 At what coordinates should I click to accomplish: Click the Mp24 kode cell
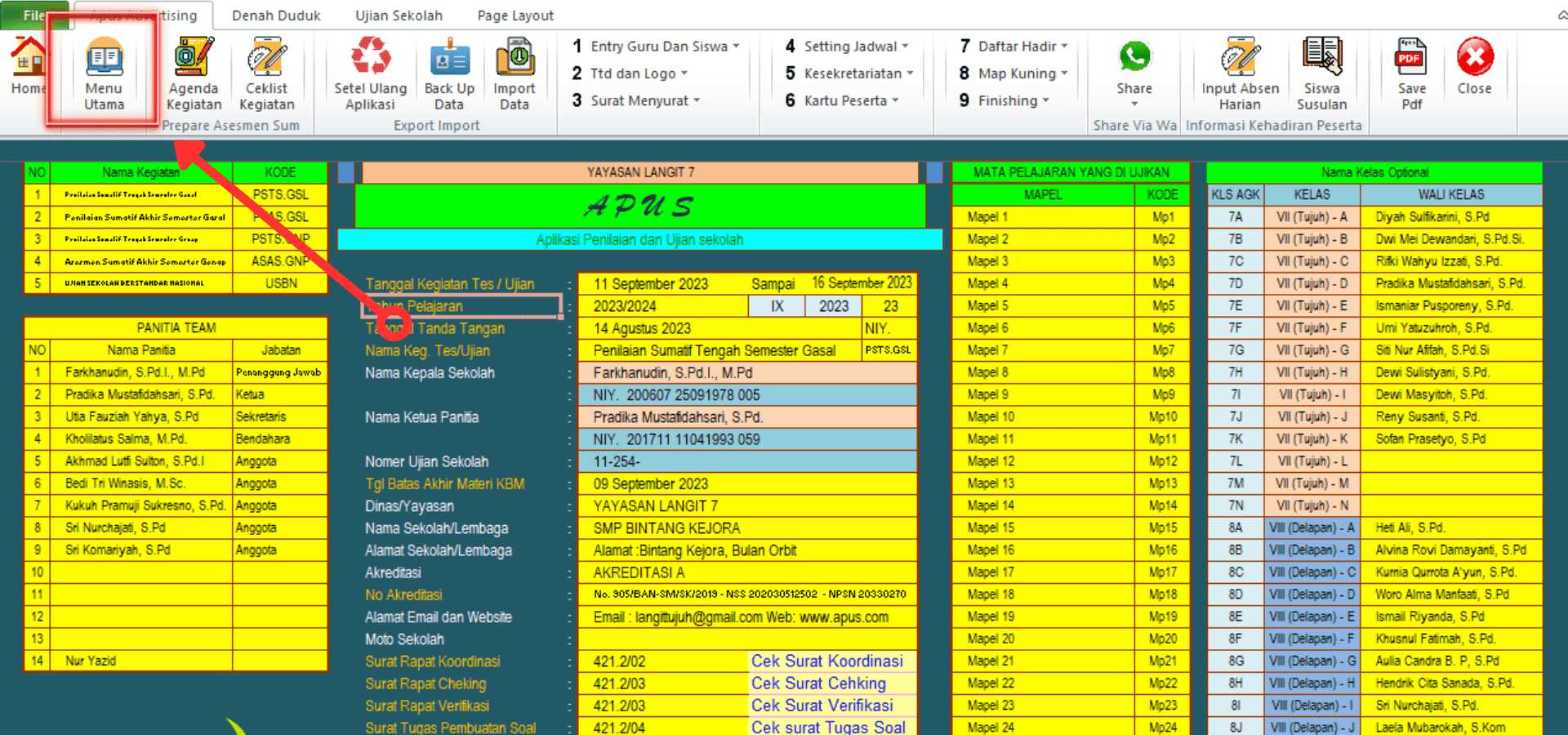click(x=1163, y=727)
